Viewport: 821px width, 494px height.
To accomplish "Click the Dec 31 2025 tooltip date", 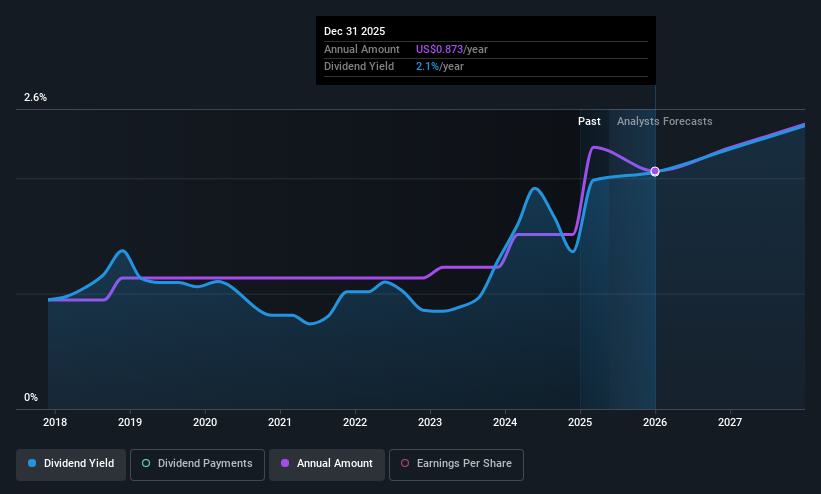I will coord(354,31).
